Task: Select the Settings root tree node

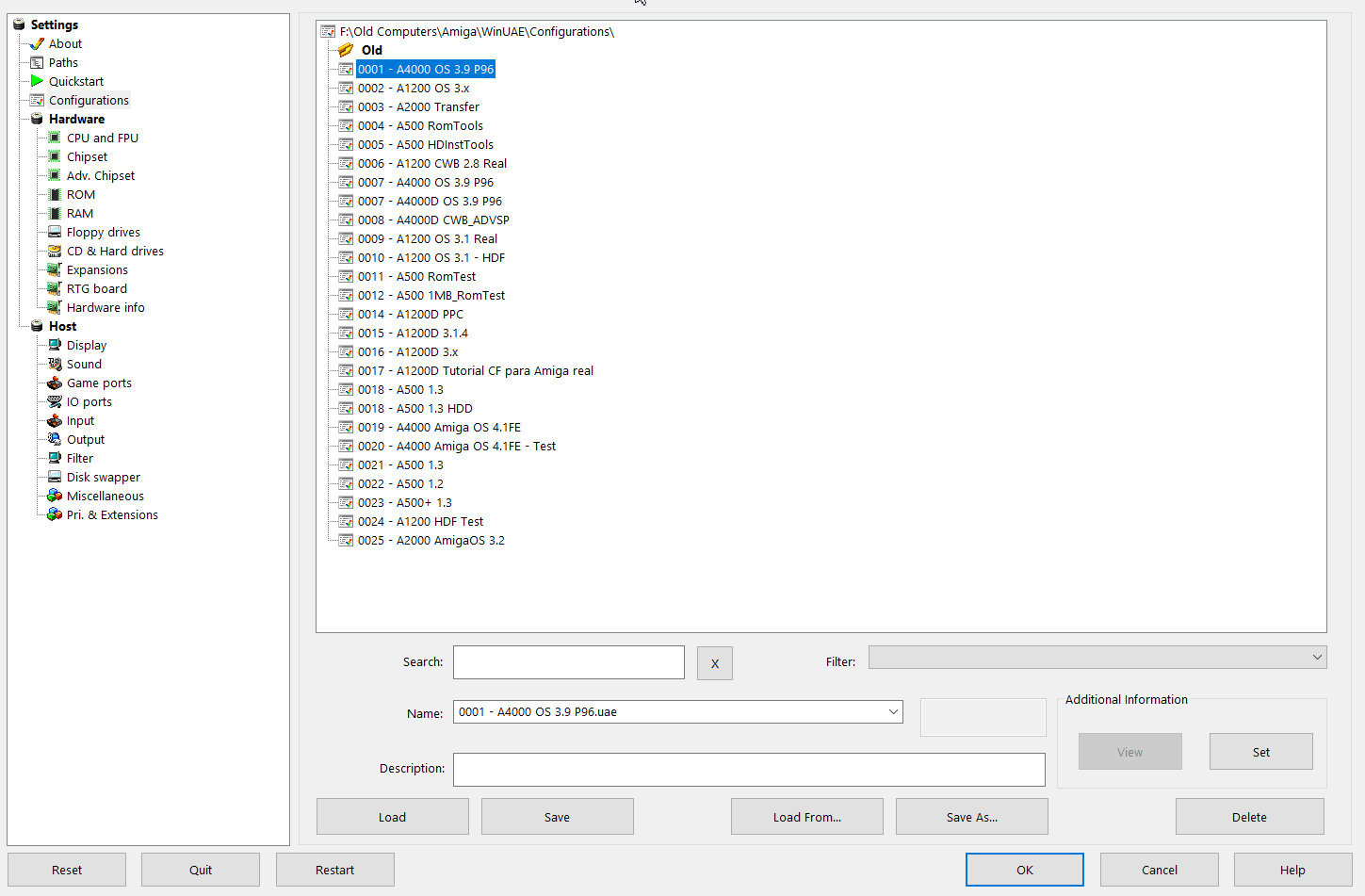Action: point(54,24)
